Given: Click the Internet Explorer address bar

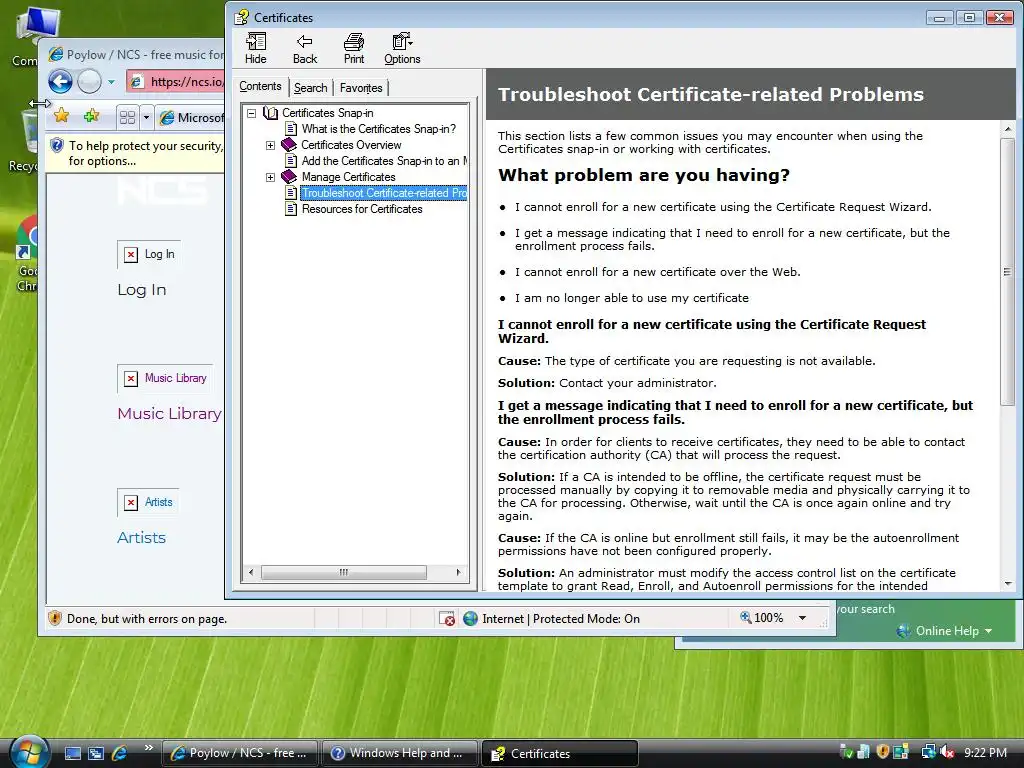Looking at the screenshot, I should (175, 82).
